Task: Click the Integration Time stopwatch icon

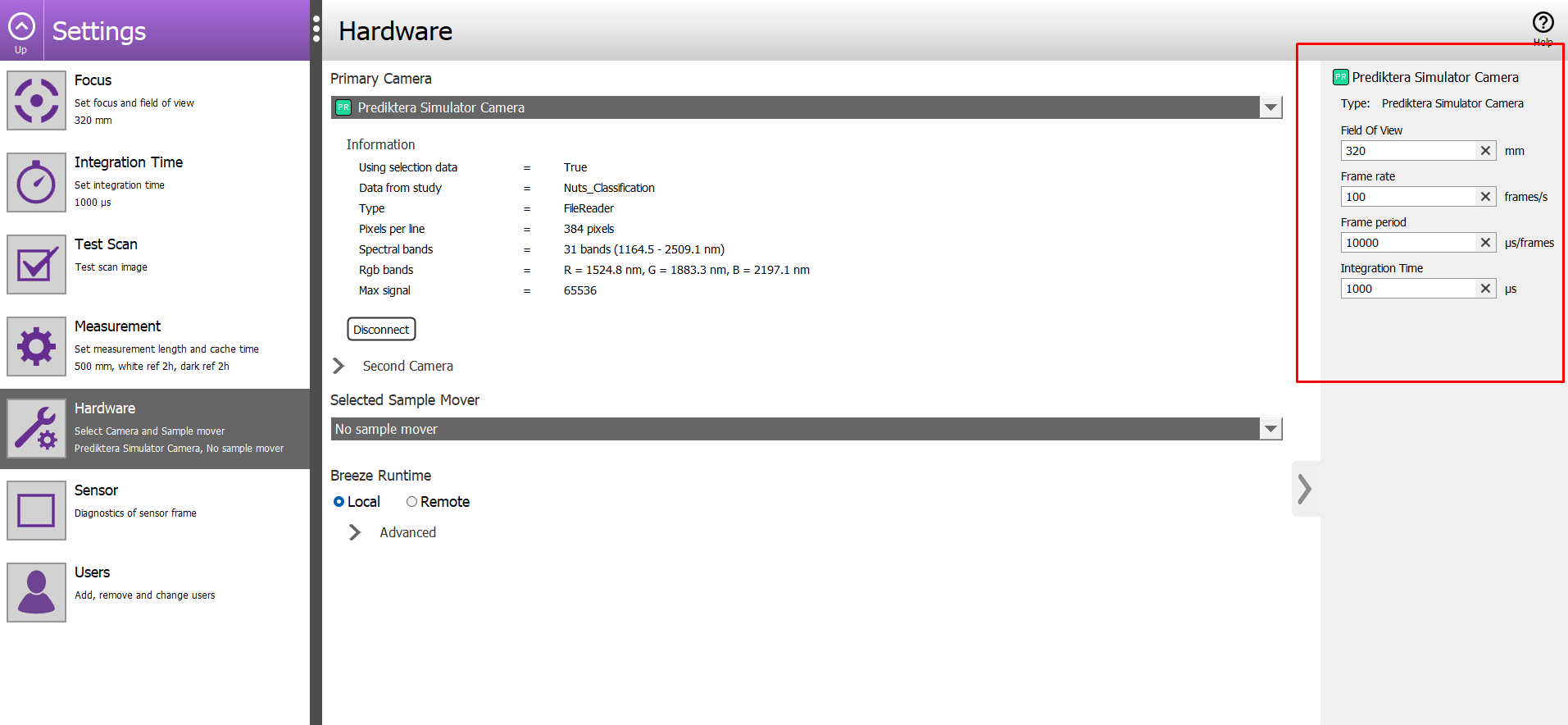Action: point(36,182)
